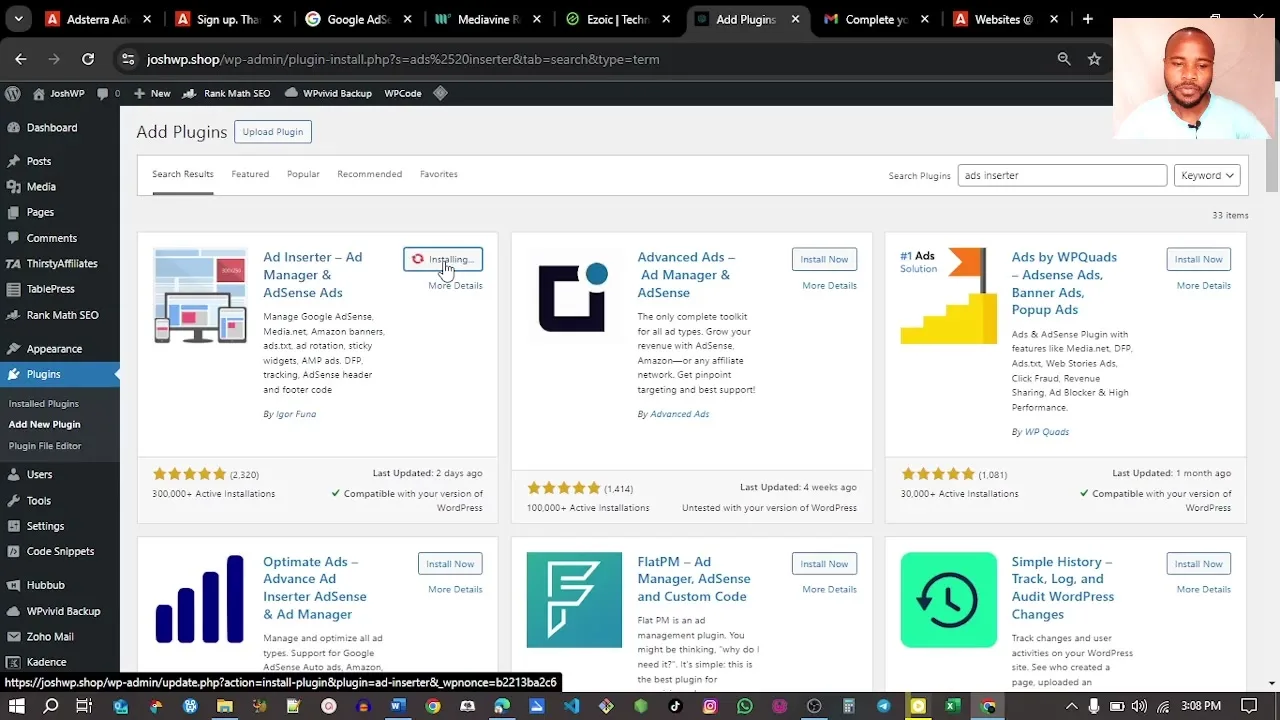Click the site information icon in address bar

[x=128, y=59]
